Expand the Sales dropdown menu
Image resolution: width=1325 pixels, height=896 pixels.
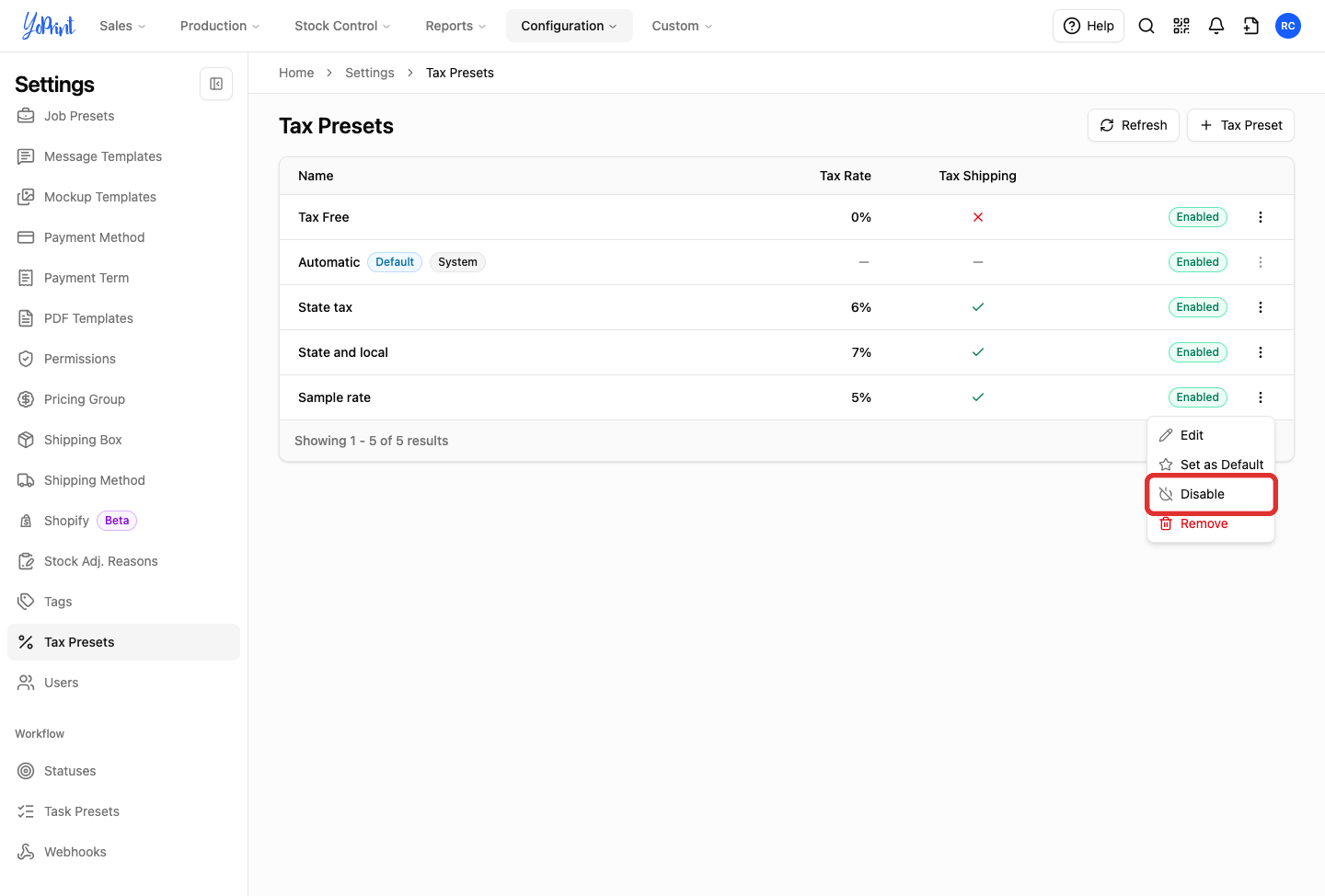tap(122, 26)
